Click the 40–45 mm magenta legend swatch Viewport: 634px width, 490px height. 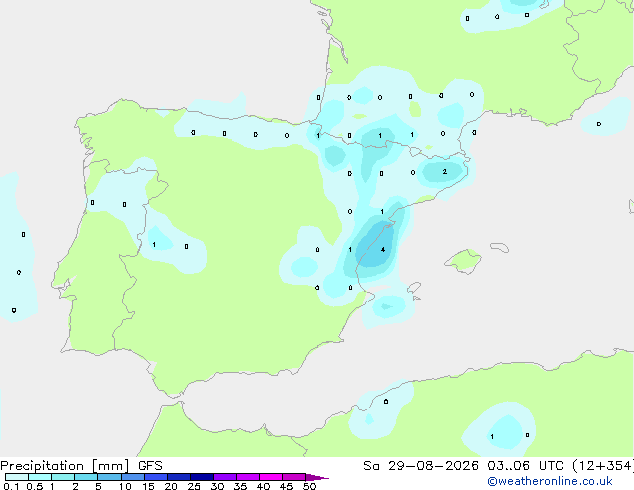271,477
